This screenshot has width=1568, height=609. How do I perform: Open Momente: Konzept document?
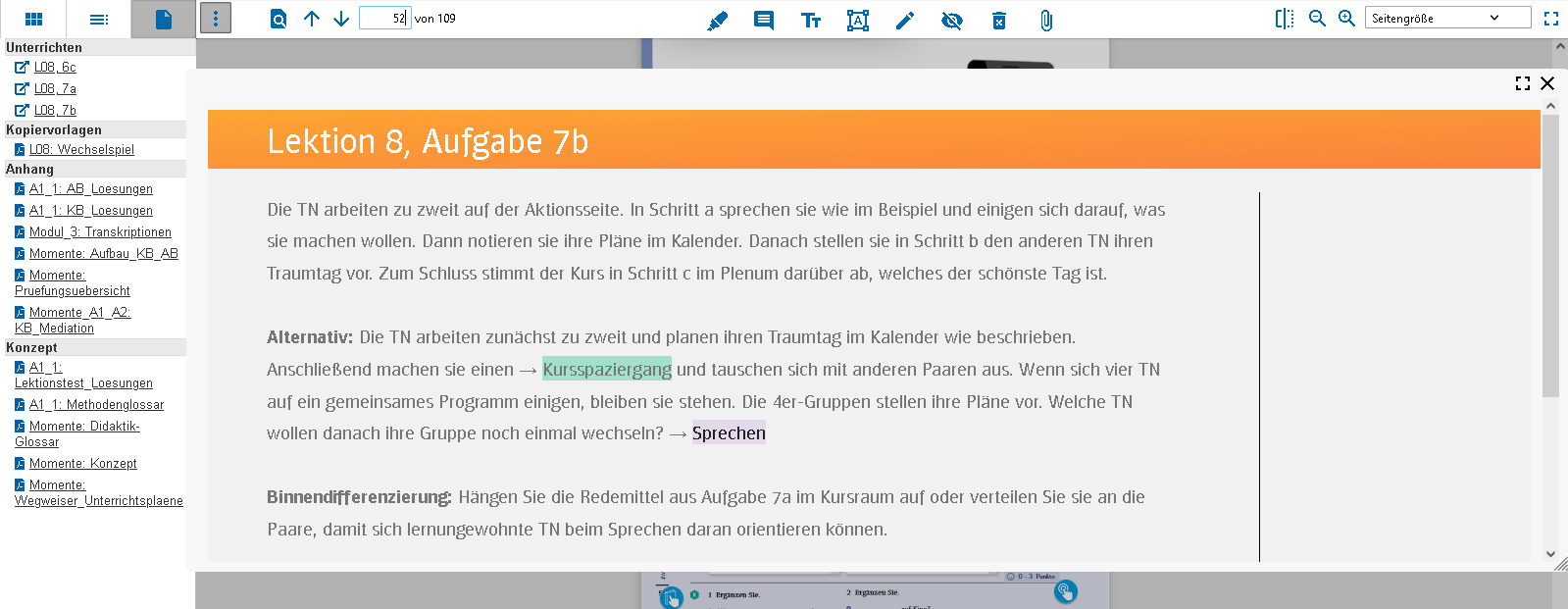83,463
